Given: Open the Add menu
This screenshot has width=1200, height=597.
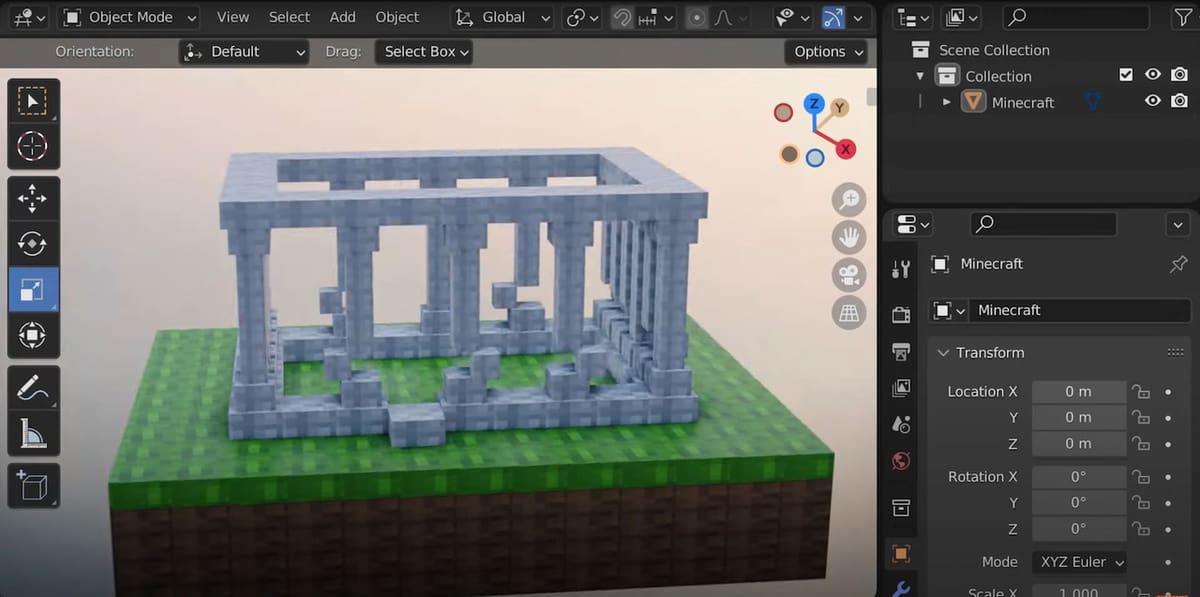Looking at the screenshot, I should [x=343, y=17].
